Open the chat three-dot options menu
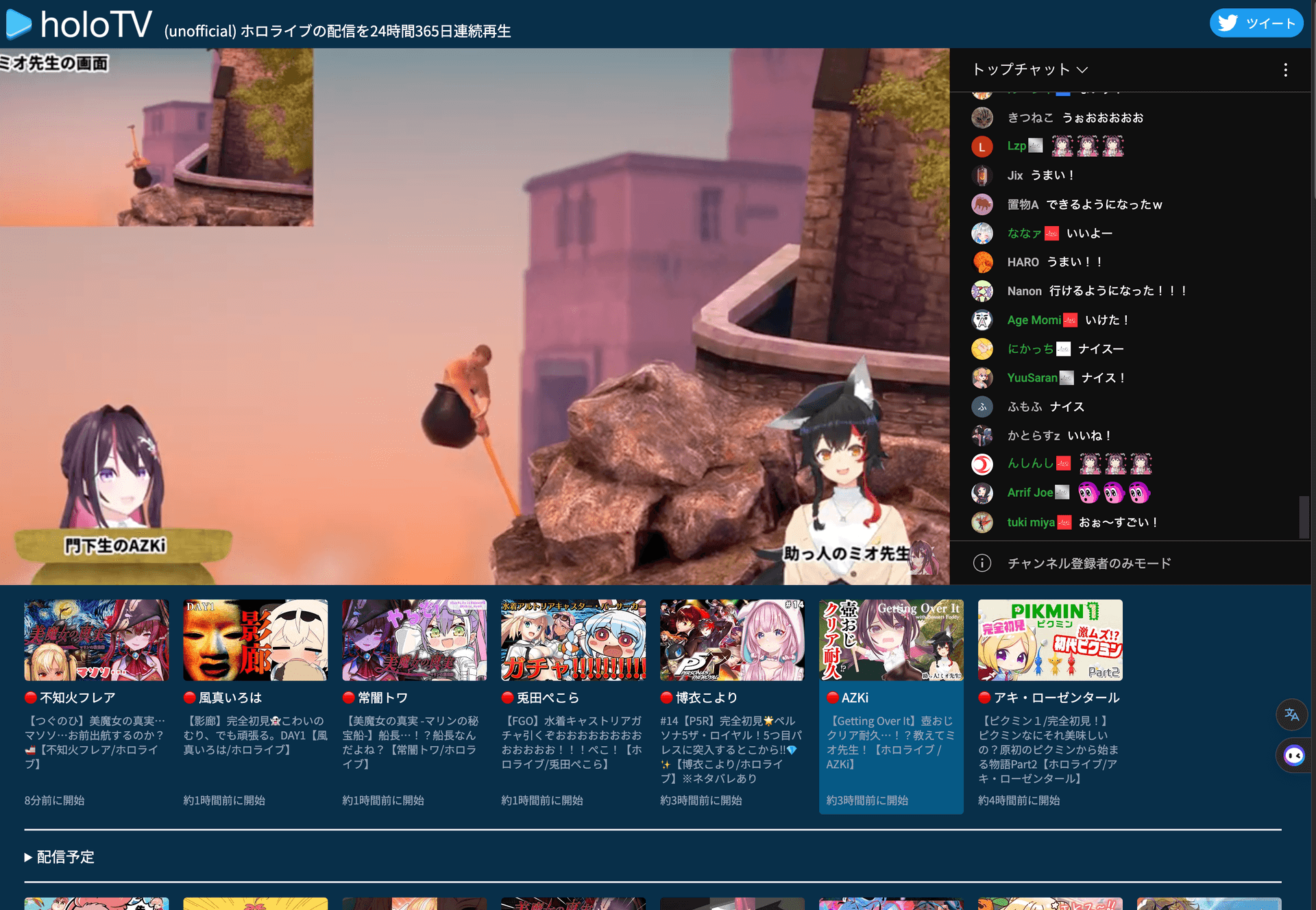Image resolution: width=1316 pixels, height=910 pixels. [x=1285, y=70]
